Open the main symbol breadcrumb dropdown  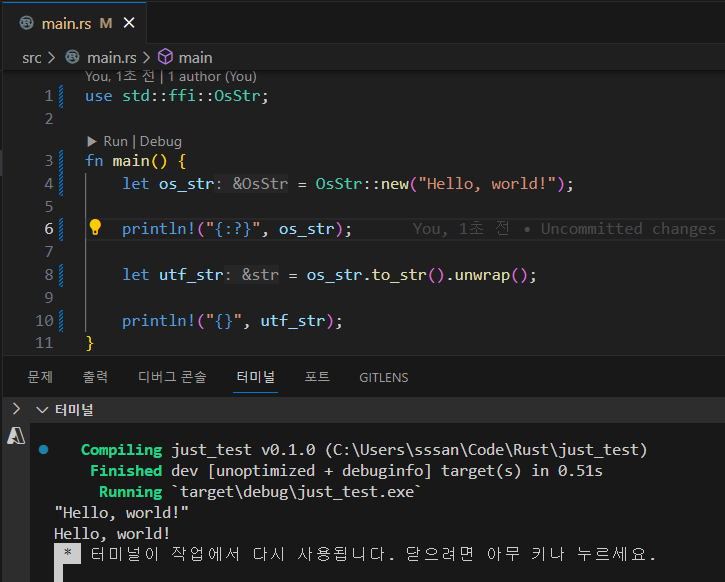click(x=195, y=57)
